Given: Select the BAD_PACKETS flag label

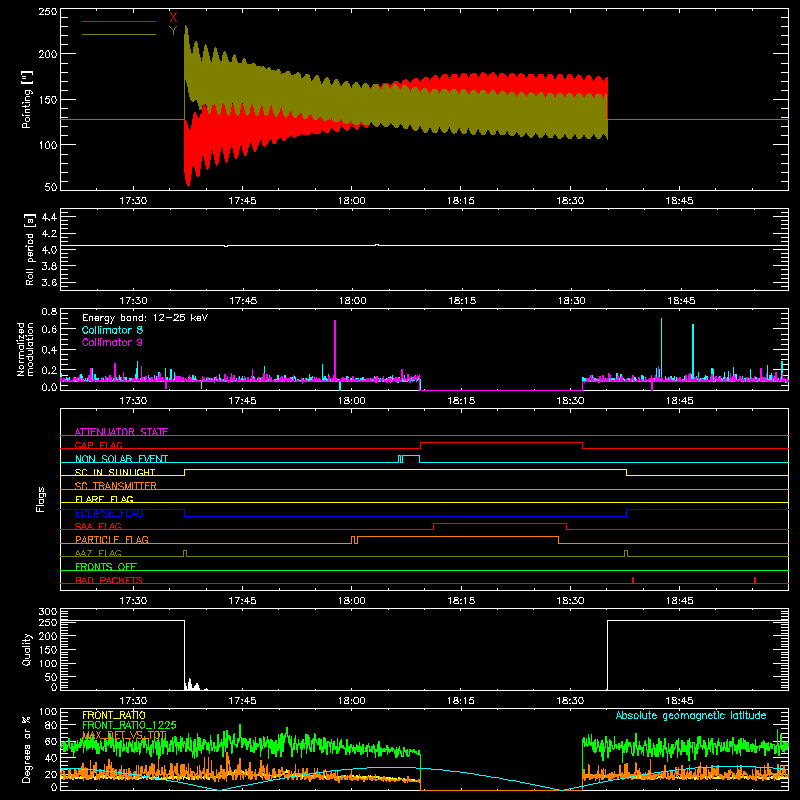Looking at the screenshot, I should (109, 580).
